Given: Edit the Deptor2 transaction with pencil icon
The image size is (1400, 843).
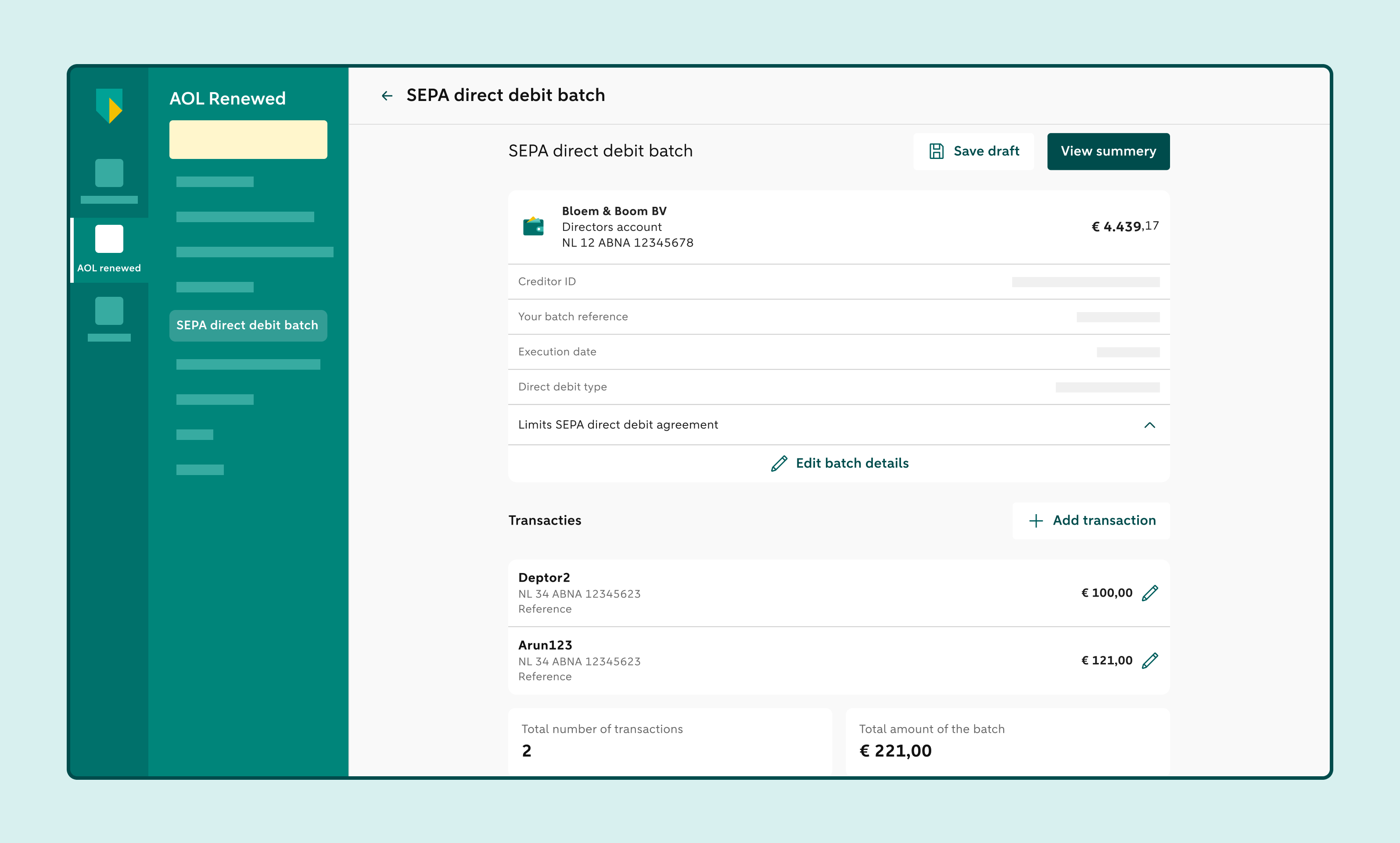Looking at the screenshot, I should click(1150, 593).
